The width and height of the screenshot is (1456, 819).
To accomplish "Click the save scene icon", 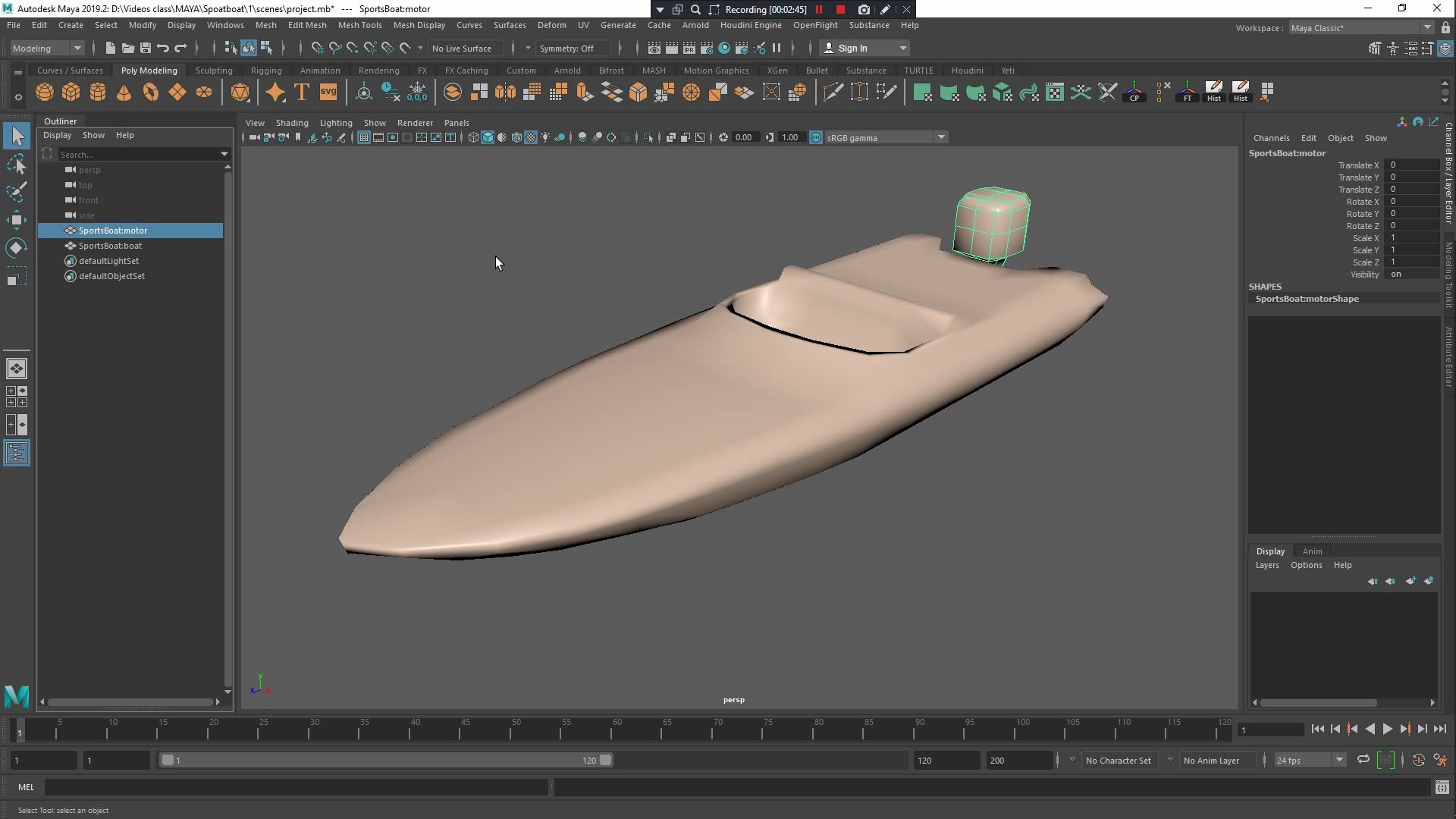I will click(x=145, y=48).
